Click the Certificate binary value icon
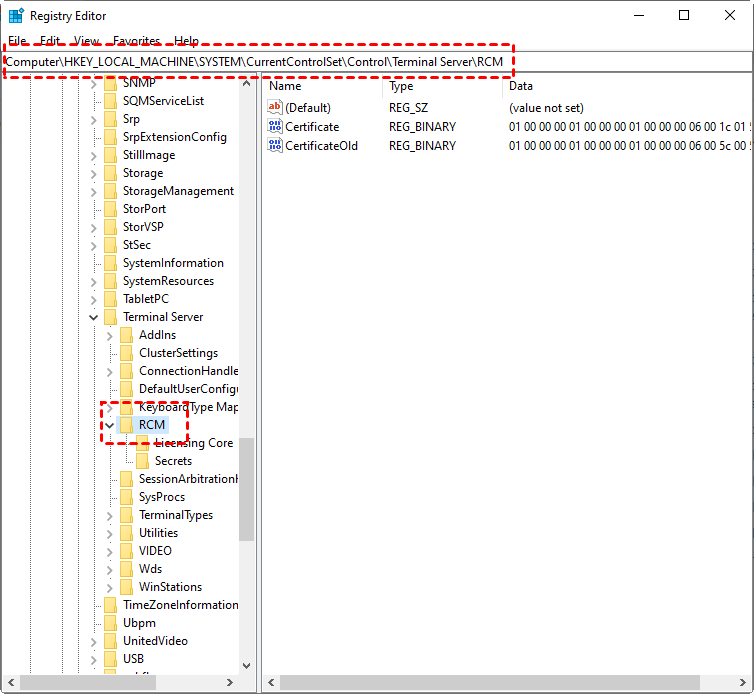 point(275,126)
